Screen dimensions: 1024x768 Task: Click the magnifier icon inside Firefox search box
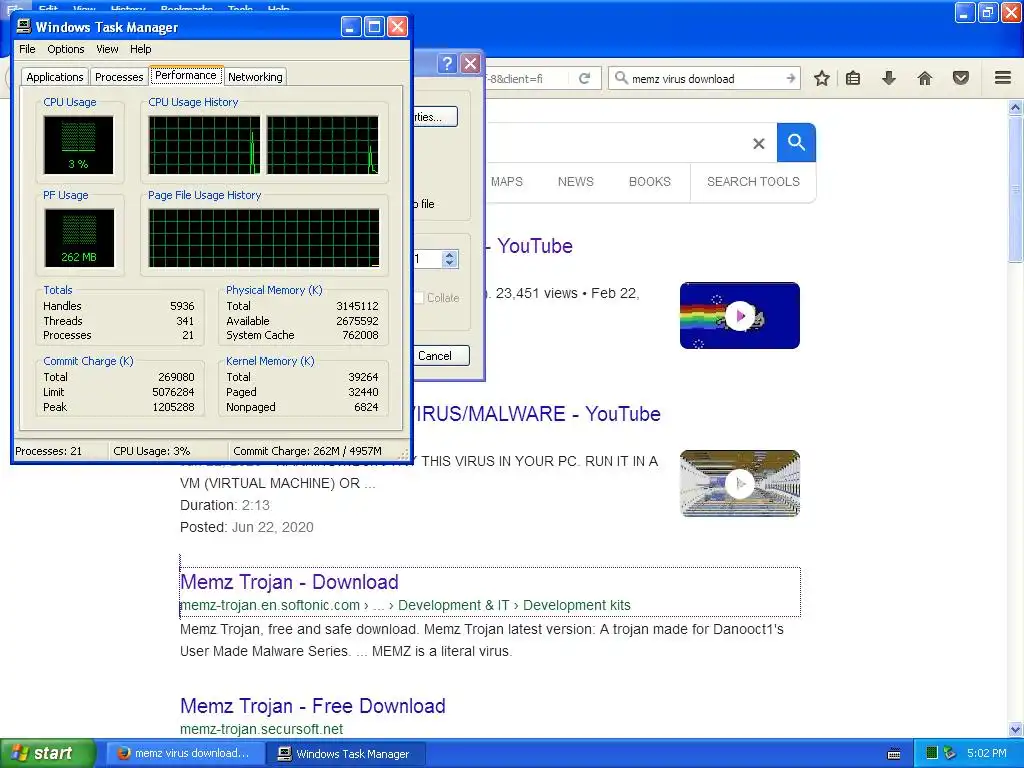pyautogui.click(x=621, y=78)
